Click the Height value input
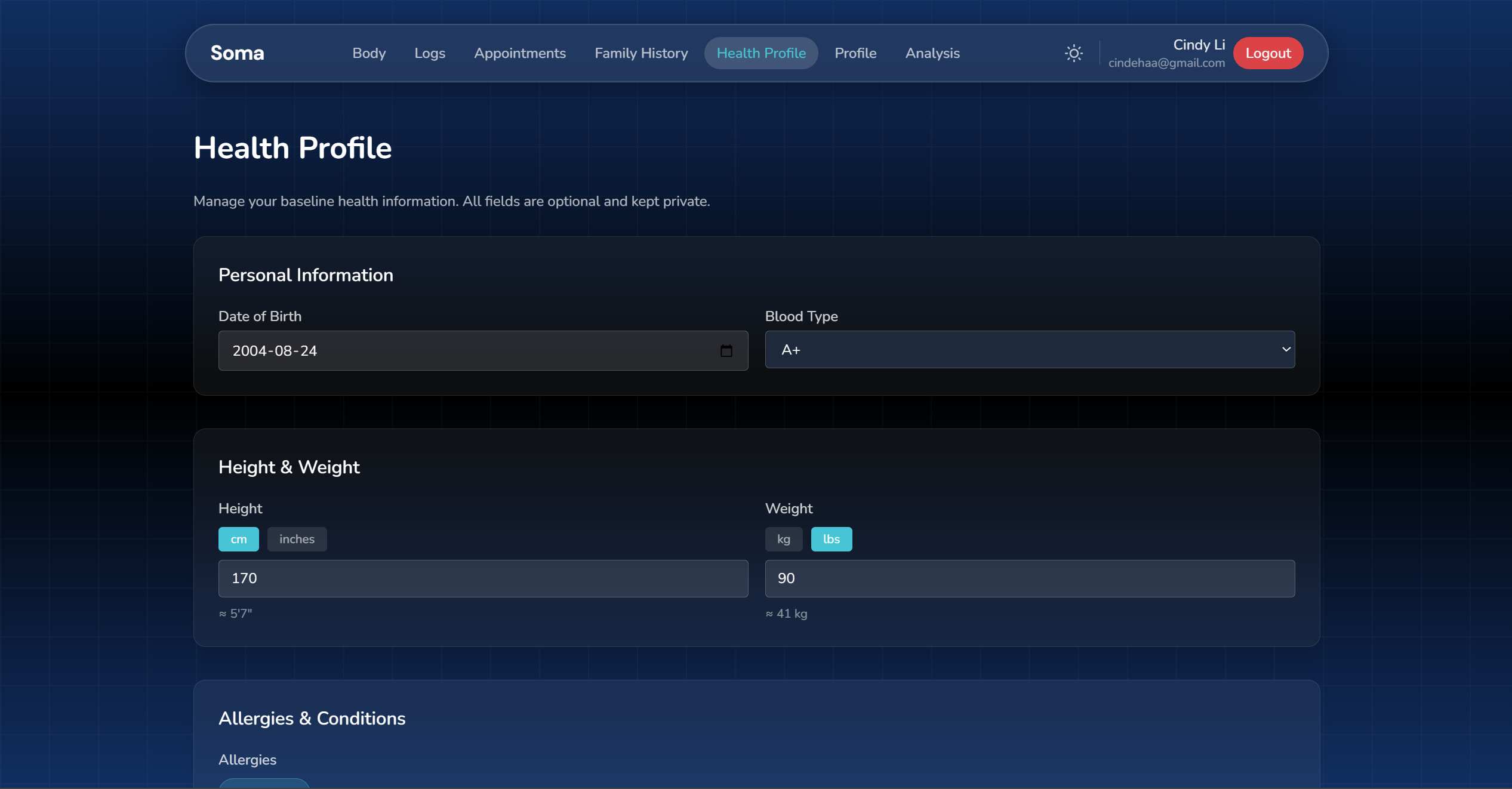The width and height of the screenshot is (1512, 789). pyautogui.click(x=482, y=578)
